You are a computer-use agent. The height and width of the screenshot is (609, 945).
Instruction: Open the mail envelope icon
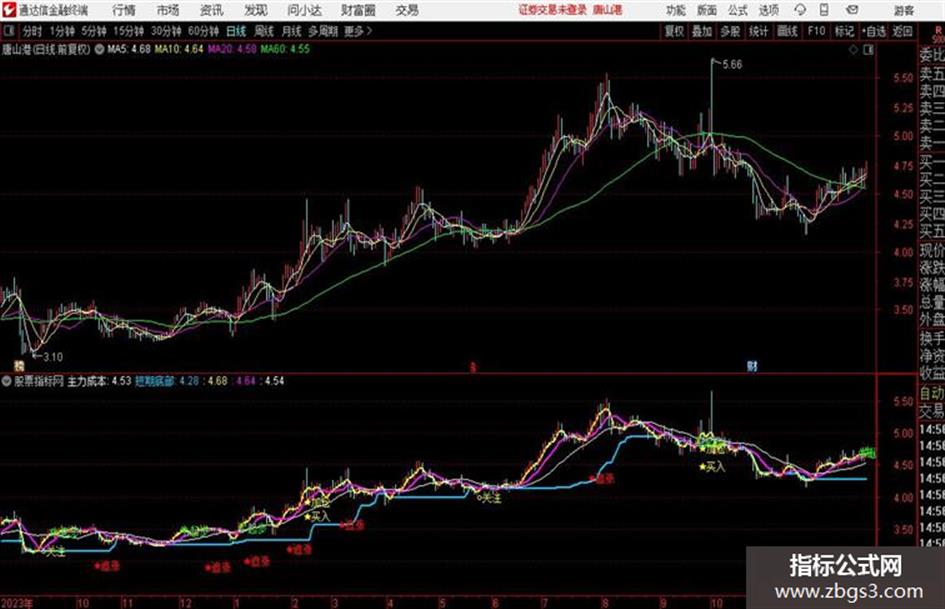coord(852,10)
